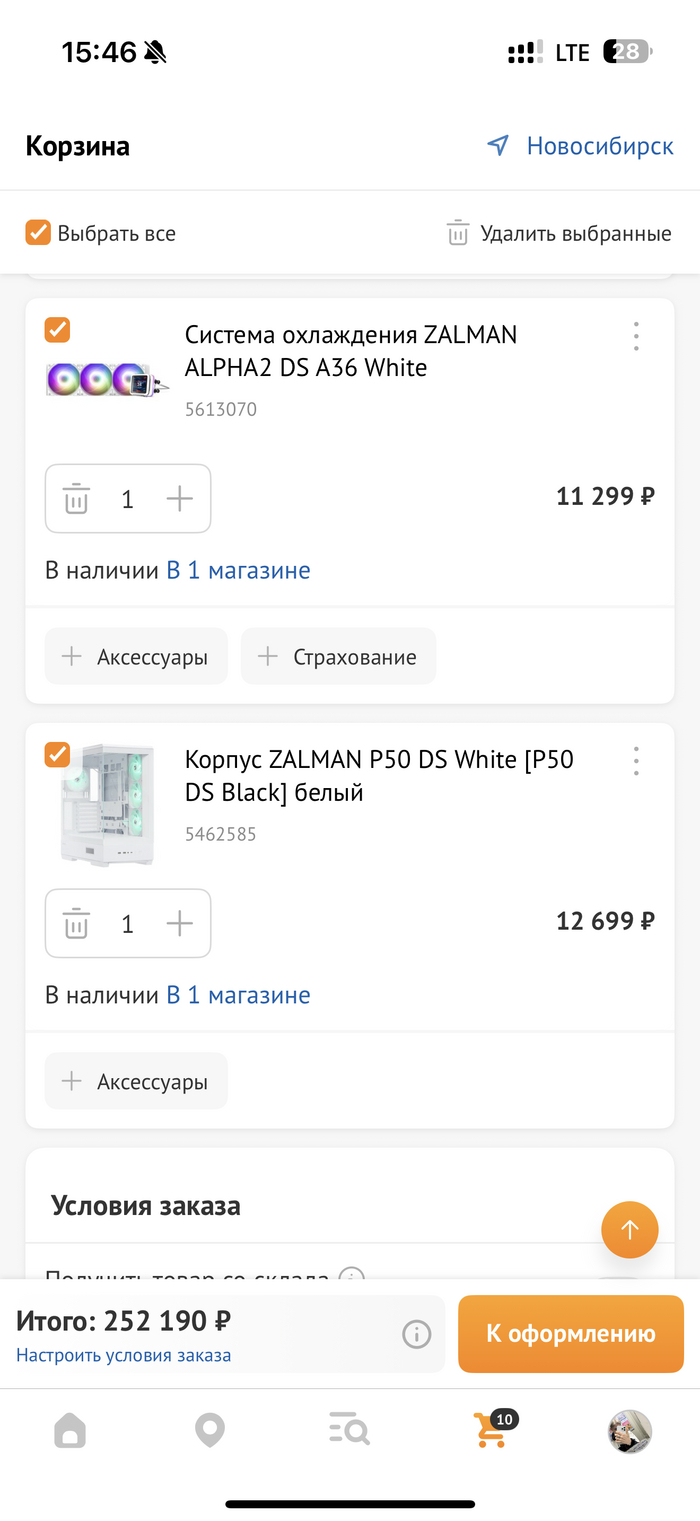Image resolution: width=700 pixels, height=1521 pixels.
Task: Open three-dot menu for ZALMAN P50 case
Action: pyautogui.click(x=636, y=761)
